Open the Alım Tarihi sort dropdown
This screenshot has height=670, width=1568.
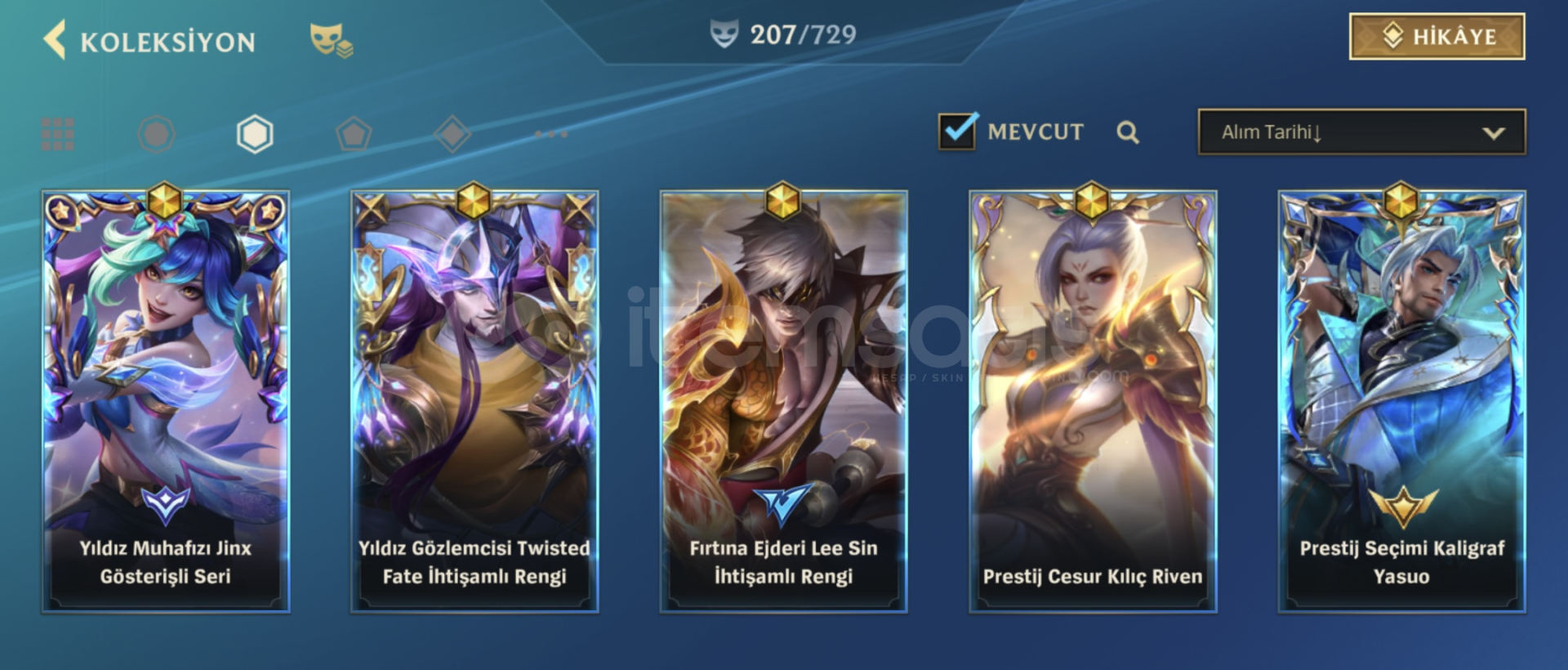tap(1361, 132)
